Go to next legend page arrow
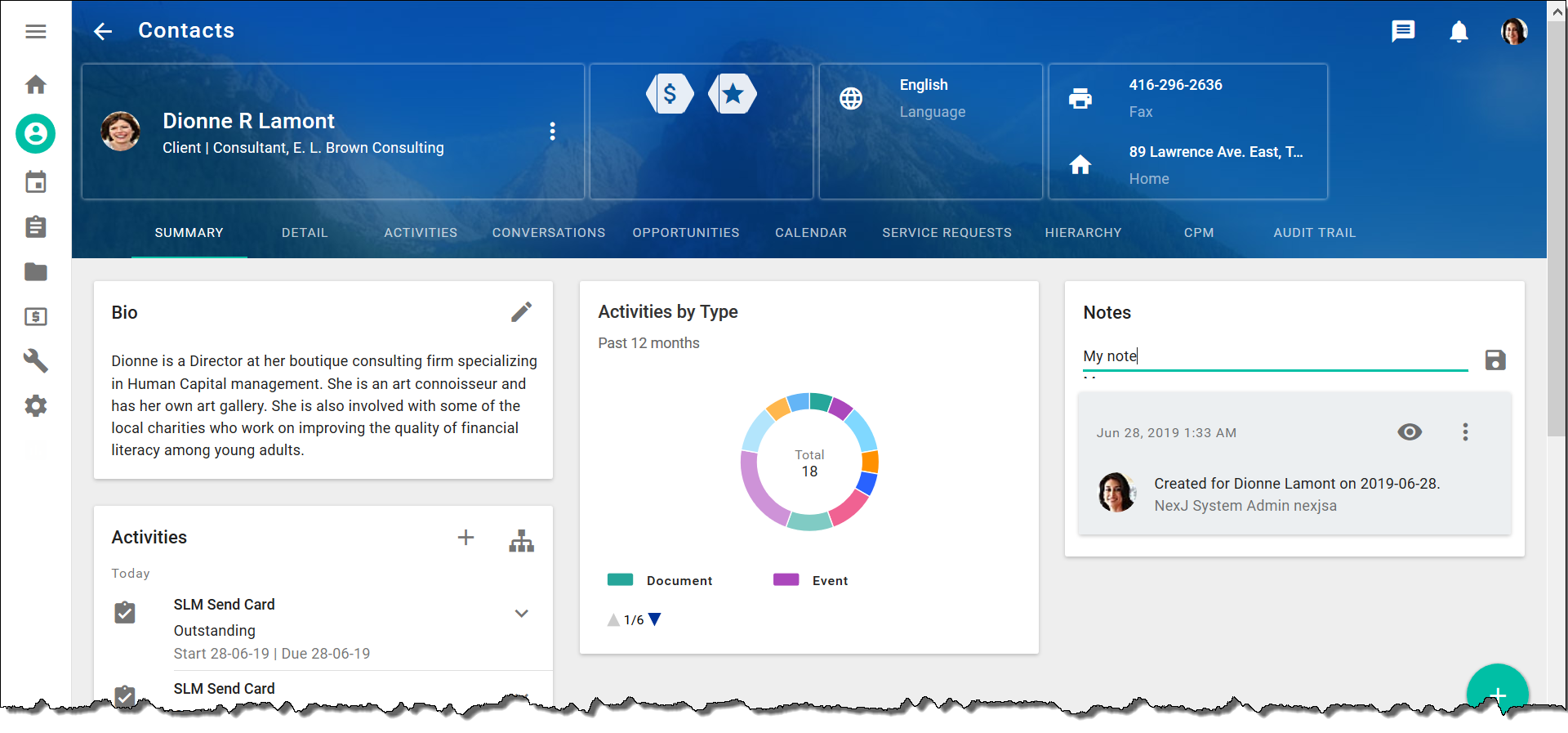 click(655, 619)
